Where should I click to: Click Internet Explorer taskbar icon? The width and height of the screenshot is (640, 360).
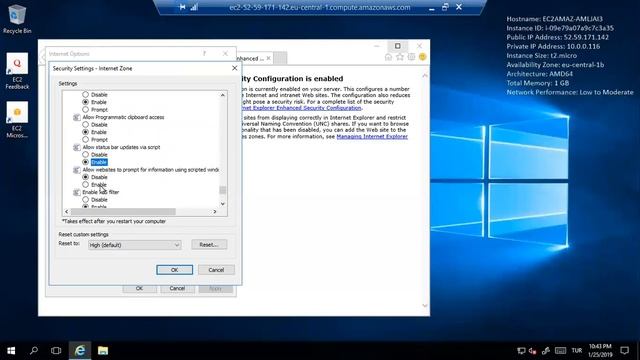click(80, 351)
